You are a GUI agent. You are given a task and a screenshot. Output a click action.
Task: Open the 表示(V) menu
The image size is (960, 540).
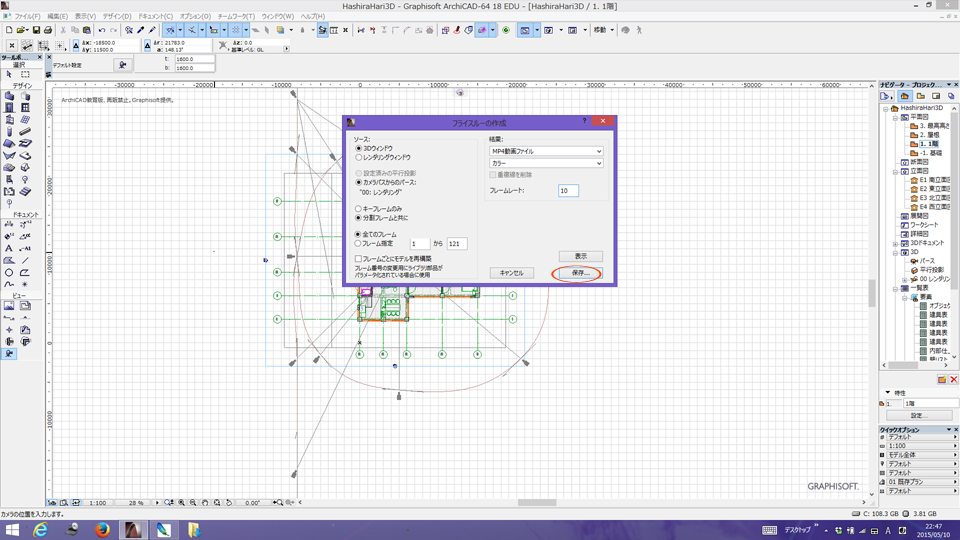pyautogui.click(x=85, y=17)
